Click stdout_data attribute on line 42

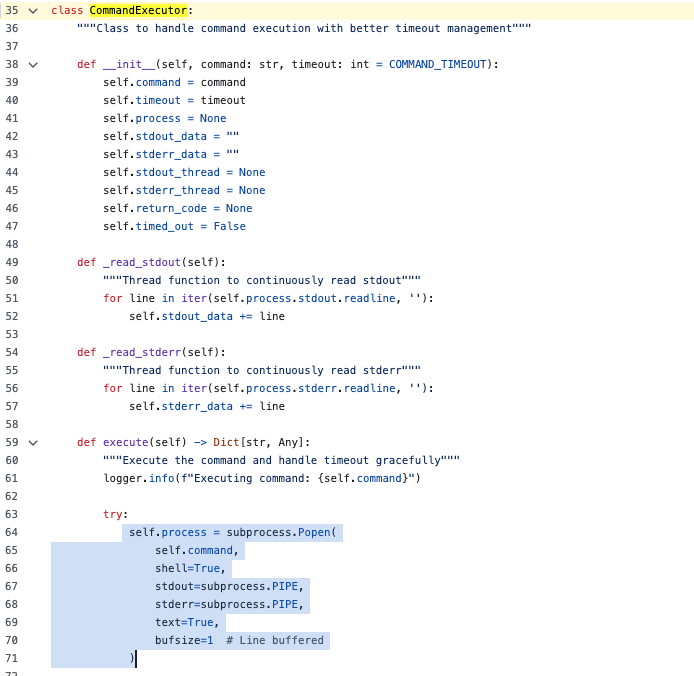(171, 136)
